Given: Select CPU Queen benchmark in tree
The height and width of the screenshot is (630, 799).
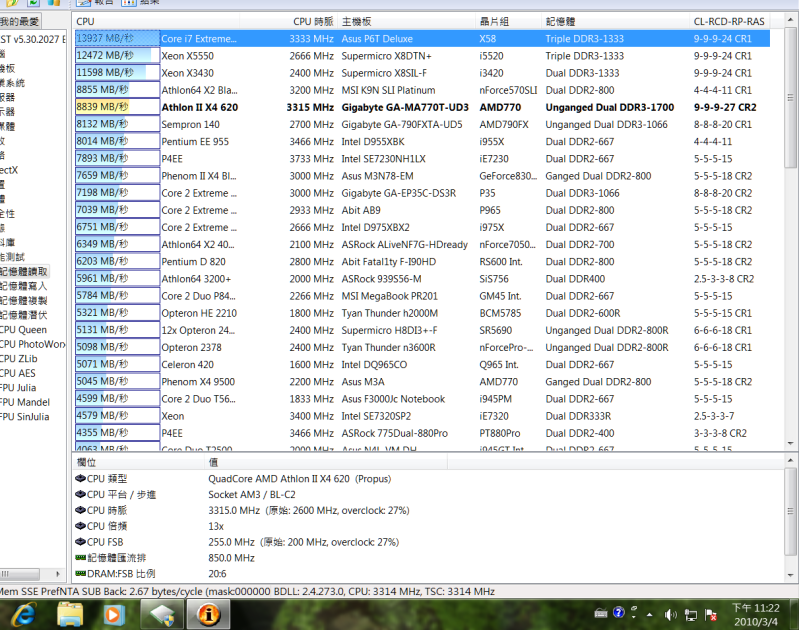Looking at the screenshot, I should click(24, 329).
